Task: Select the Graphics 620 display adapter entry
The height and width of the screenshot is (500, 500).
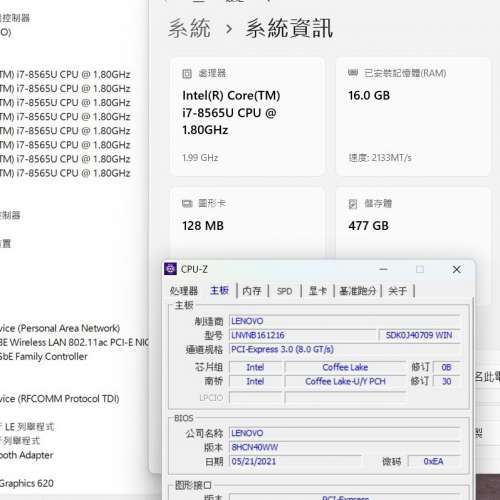Action: [x=27, y=483]
